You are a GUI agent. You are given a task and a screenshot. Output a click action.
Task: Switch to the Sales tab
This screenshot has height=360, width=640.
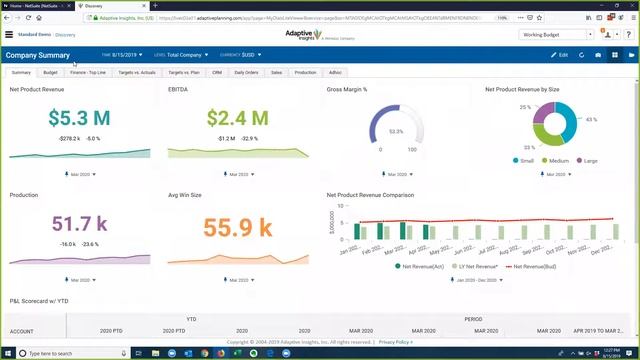pos(276,72)
